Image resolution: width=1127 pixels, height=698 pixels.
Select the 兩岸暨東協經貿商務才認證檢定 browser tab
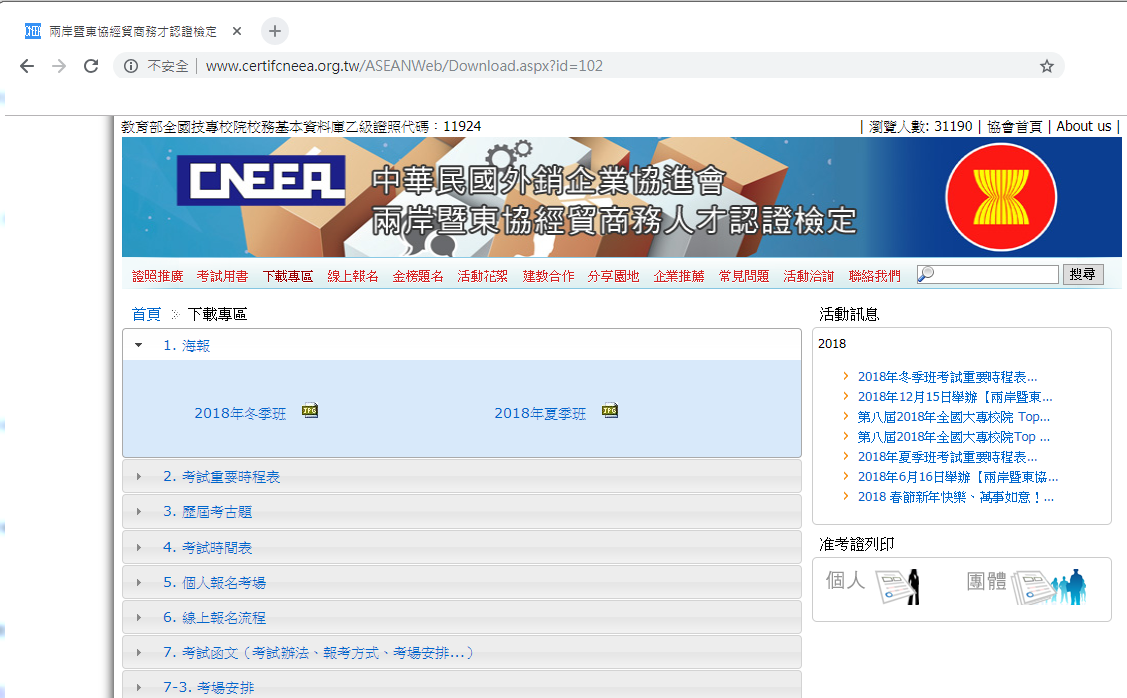click(x=133, y=31)
